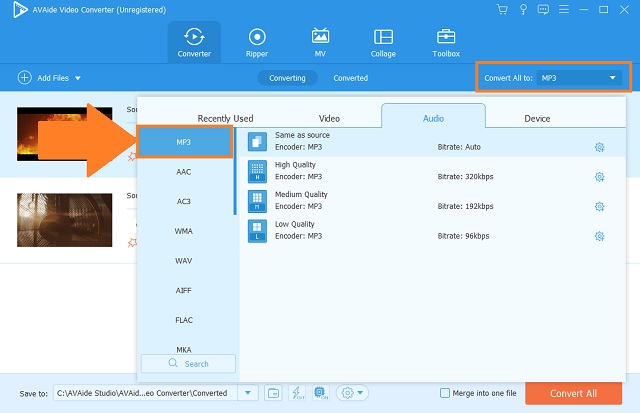Toggle the flash acceleration OFF icon
This screenshot has width=640, height=413.
[x=297, y=393]
